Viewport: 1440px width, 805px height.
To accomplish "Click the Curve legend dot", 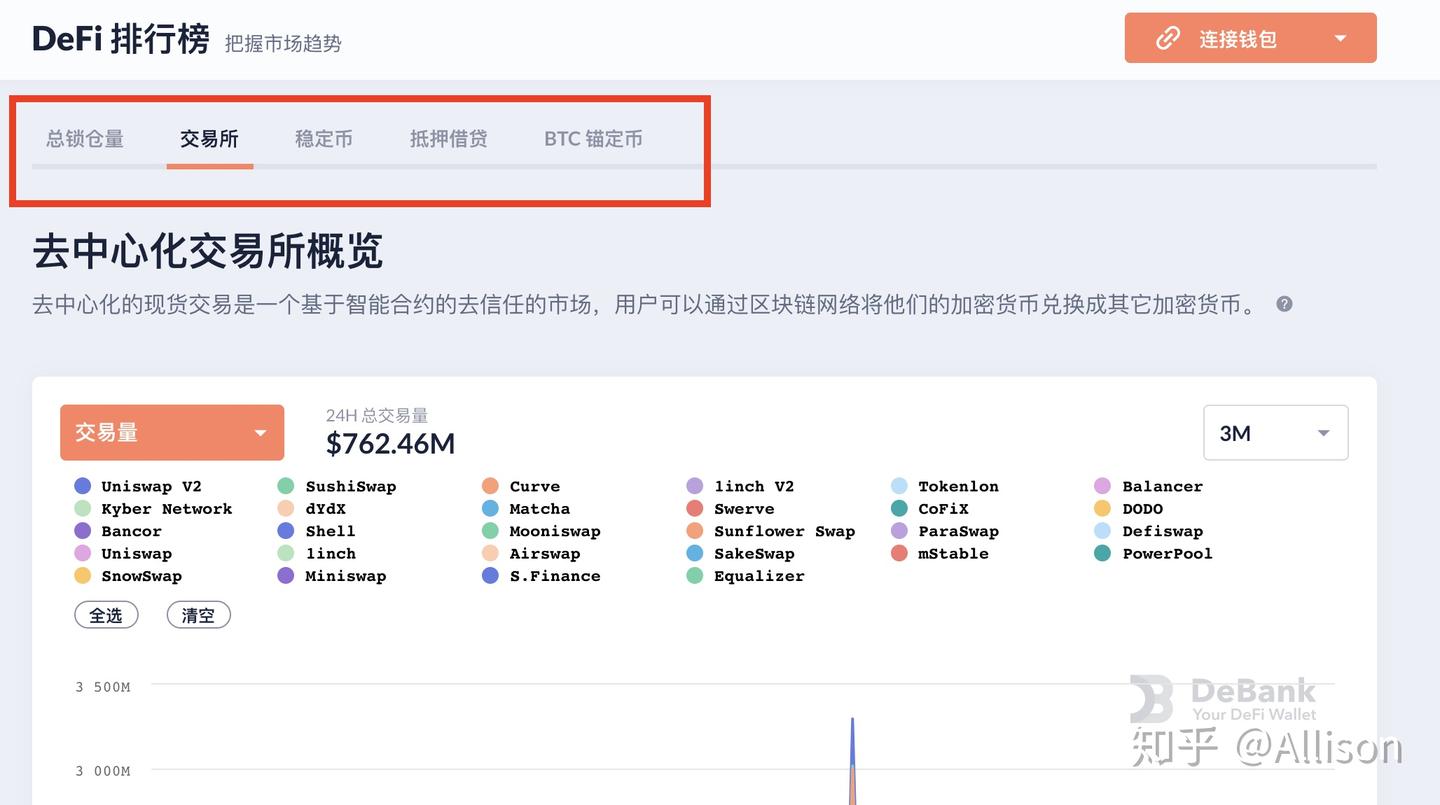I will pos(489,486).
